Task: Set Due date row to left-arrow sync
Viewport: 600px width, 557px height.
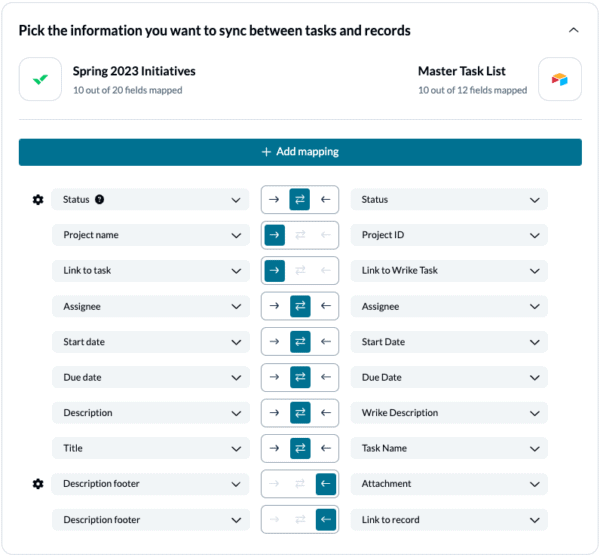Action: pos(325,377)
